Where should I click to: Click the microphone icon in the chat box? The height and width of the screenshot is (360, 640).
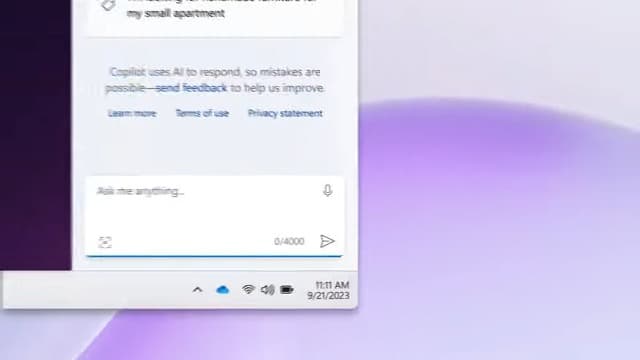[x=327, y=191]
